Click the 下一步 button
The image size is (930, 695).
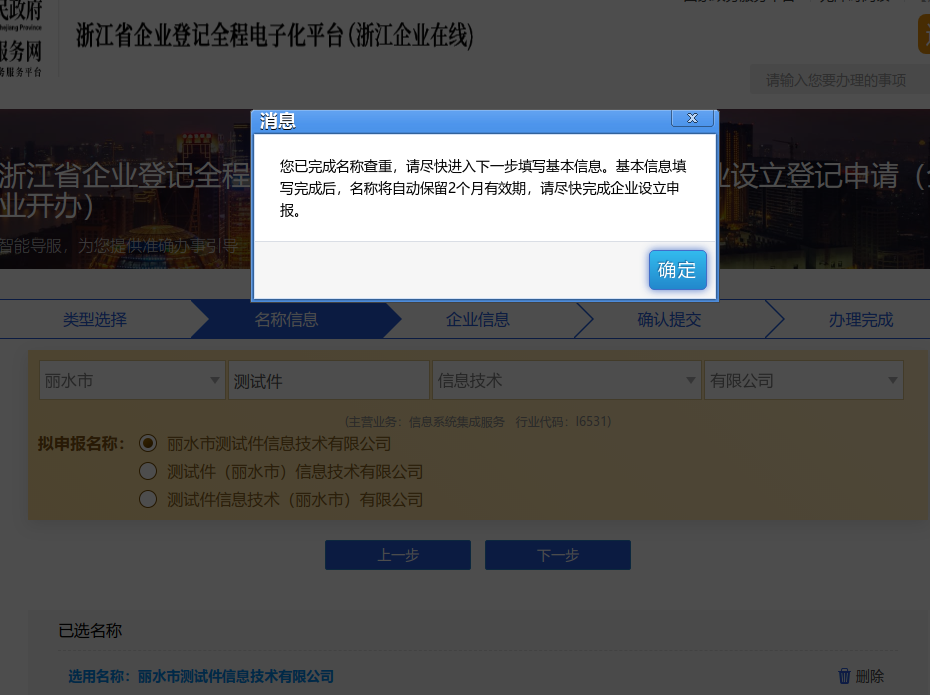tap(558, 555)
